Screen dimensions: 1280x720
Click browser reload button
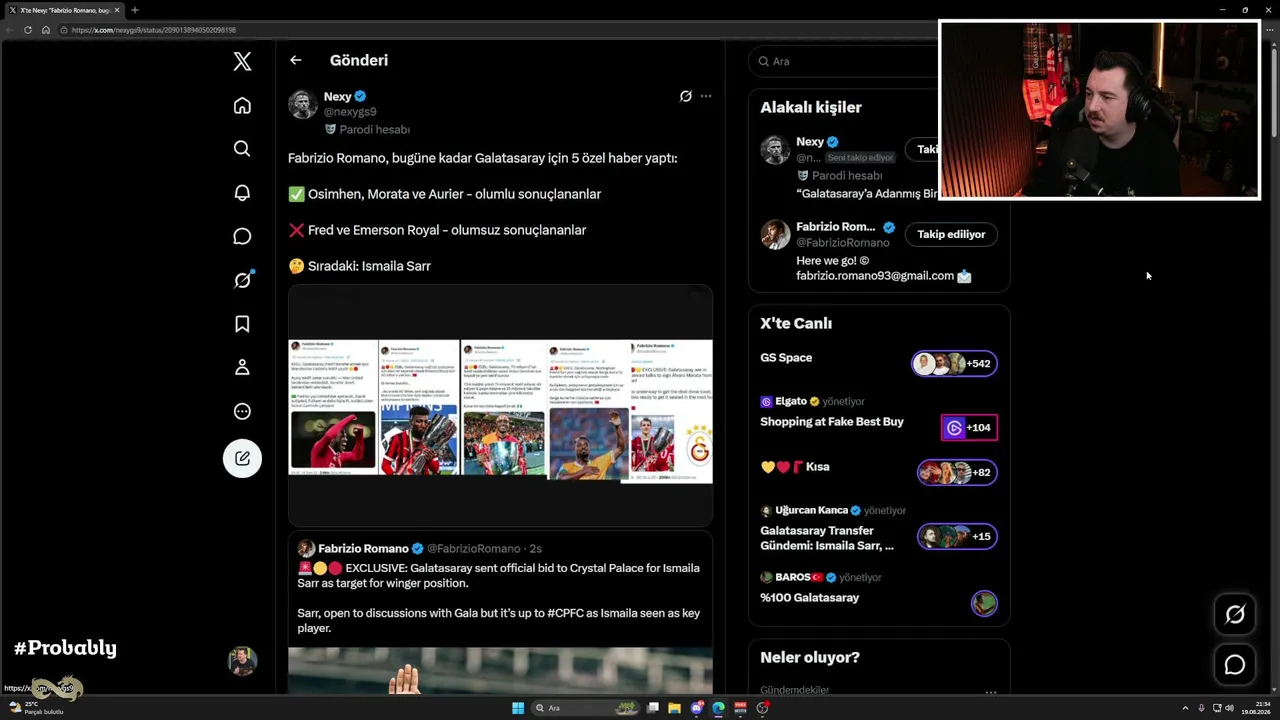coord(28,30)
